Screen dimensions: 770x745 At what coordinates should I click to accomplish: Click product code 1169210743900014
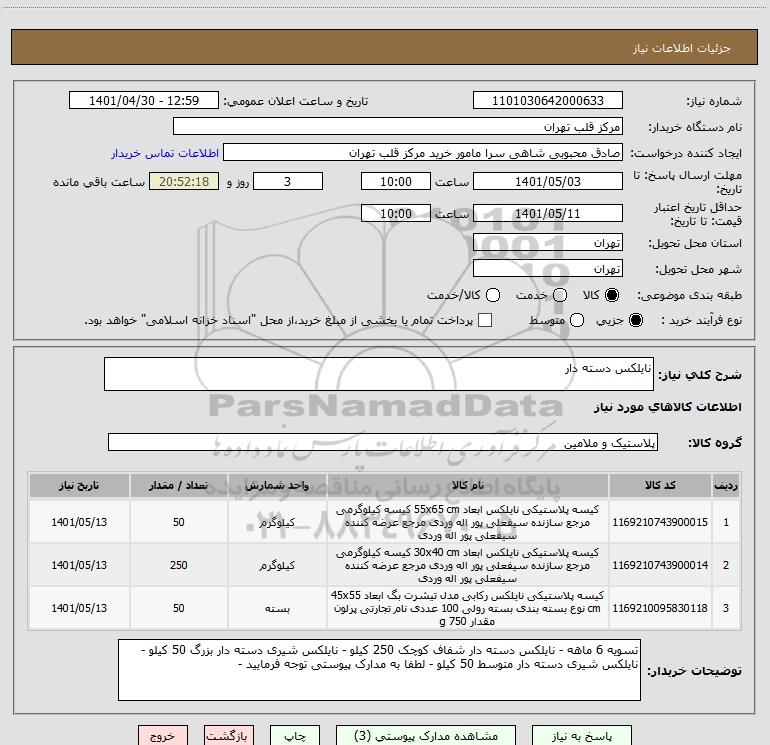[x=660, y=565]
